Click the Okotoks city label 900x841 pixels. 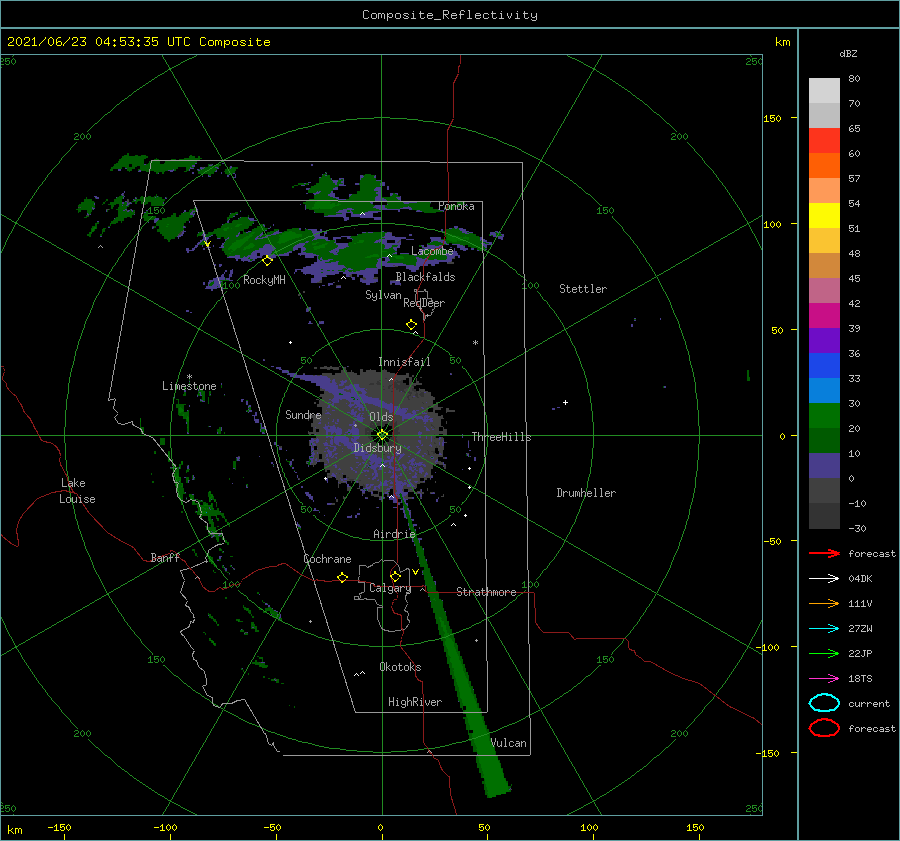[x=400, y=667]
